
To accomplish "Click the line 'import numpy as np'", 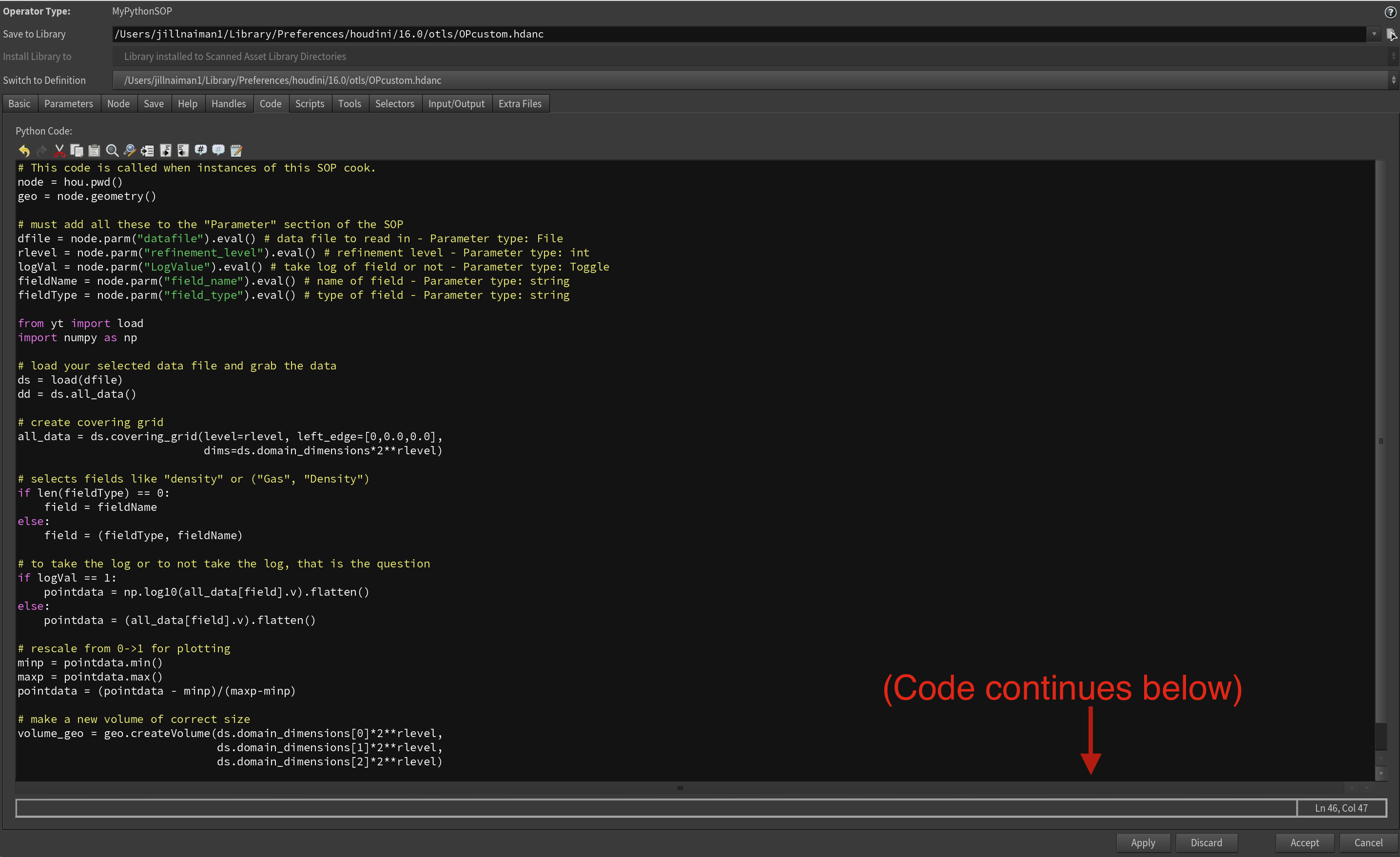I will (x=78, y=337).
